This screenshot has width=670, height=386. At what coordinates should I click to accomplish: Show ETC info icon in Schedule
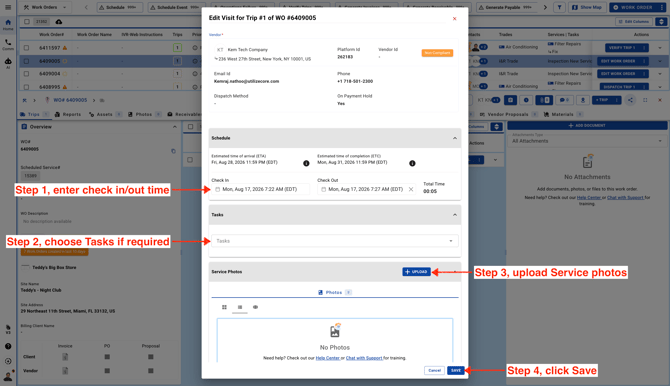(x=412, y=163)
